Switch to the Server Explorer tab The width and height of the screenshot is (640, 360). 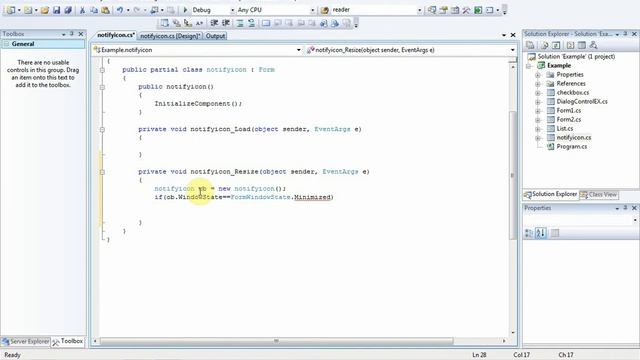click(x=25, y=341)
